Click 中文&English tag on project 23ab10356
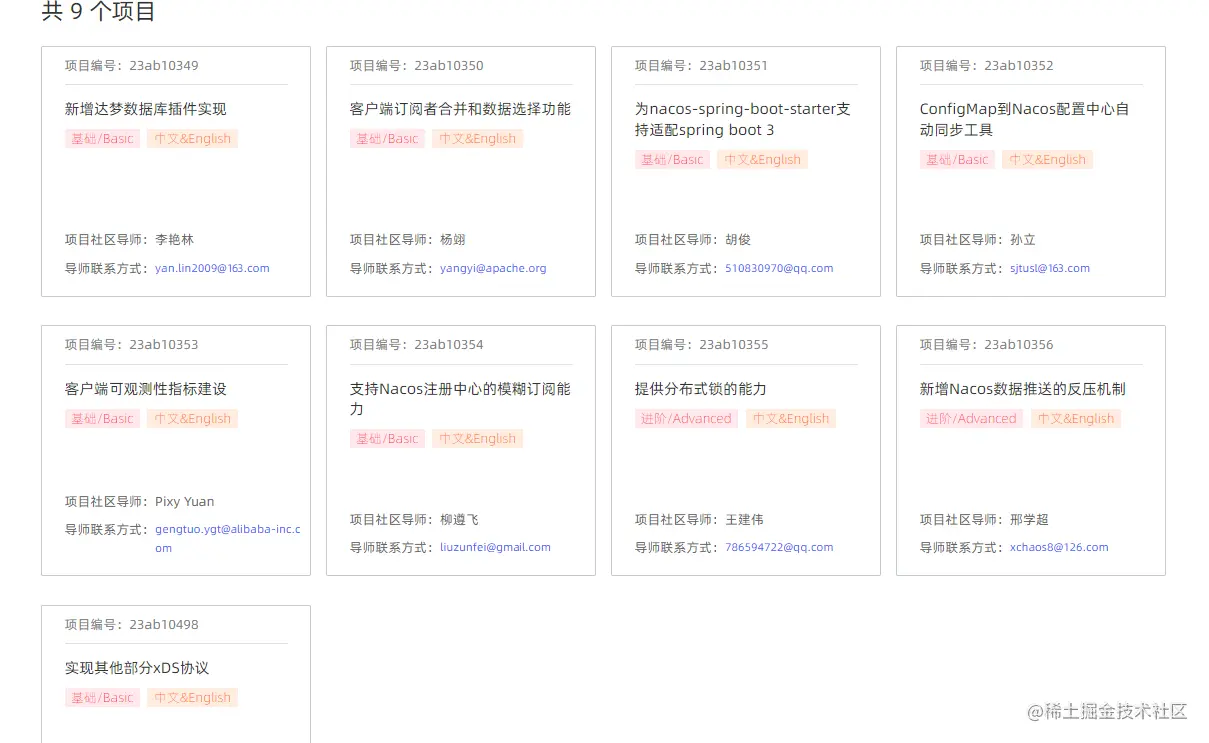Screen dimensions: 1209x743 point(1076,419)
